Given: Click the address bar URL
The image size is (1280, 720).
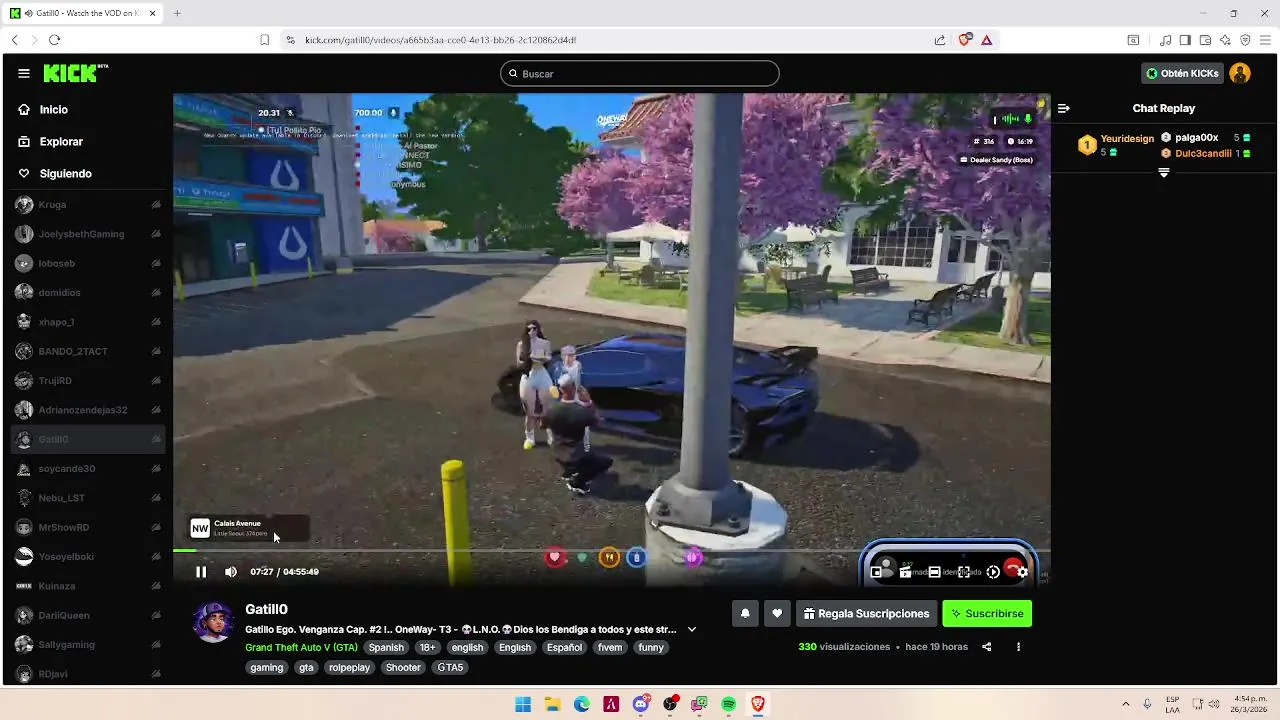Looking at the screenshot, I should [441, 40].
